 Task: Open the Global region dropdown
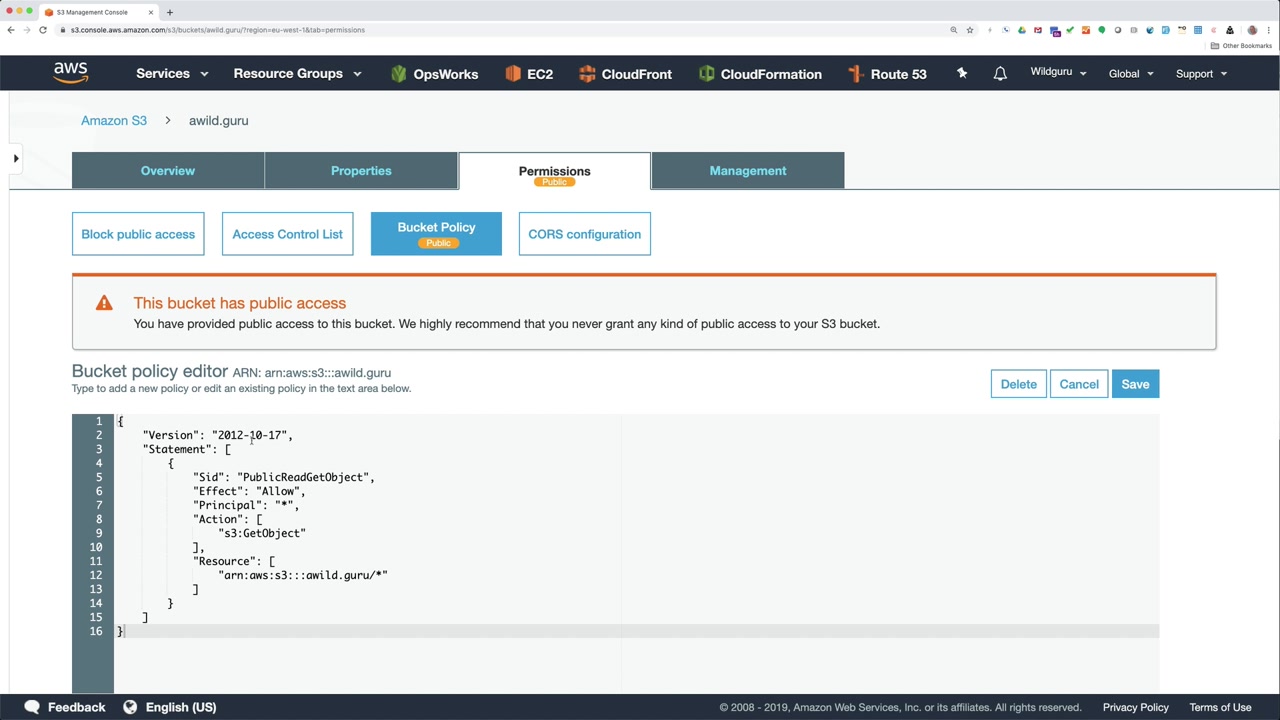point(1131,74)
